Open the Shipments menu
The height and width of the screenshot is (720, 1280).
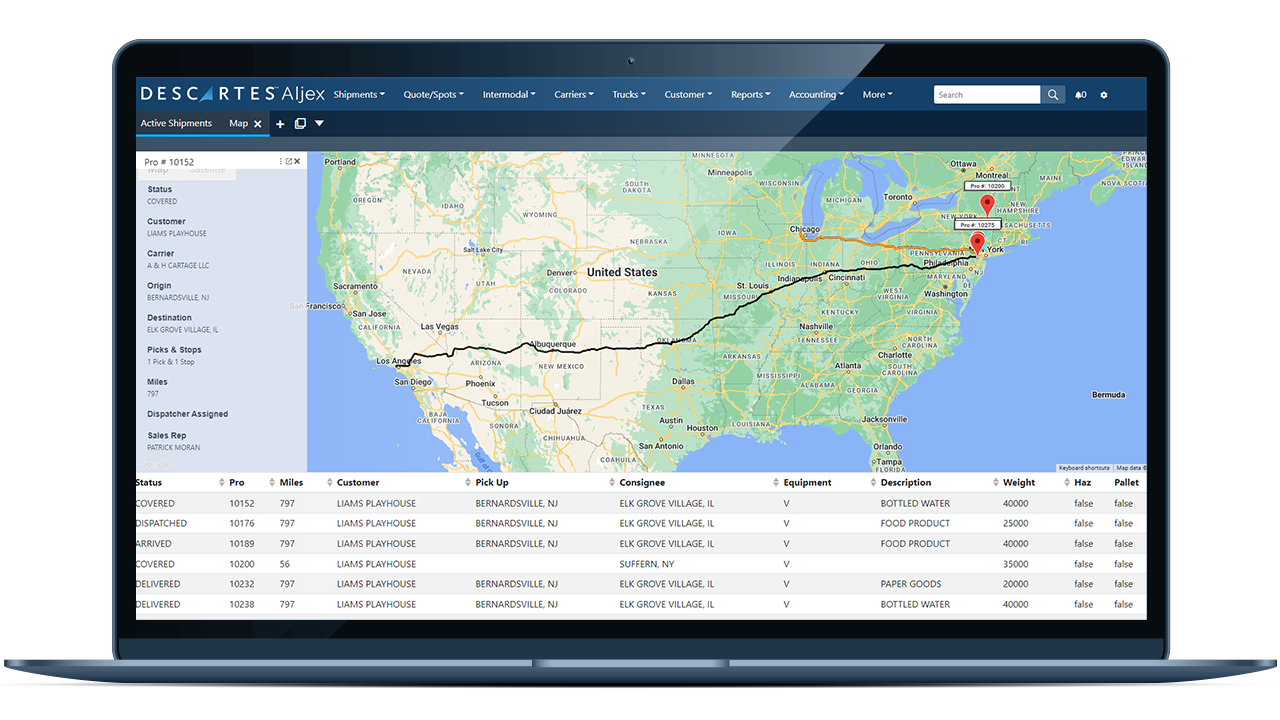tap(359, 95)
